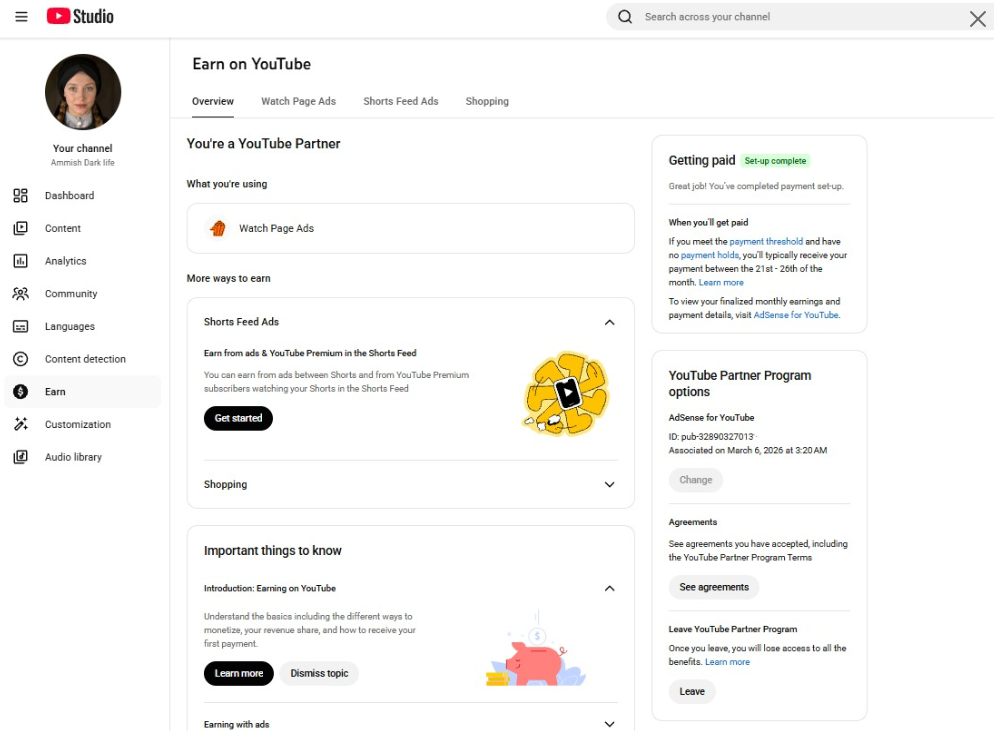Click the Customization magic wand icon
This screenshot has height=731, width=994.
coord(20,424)
